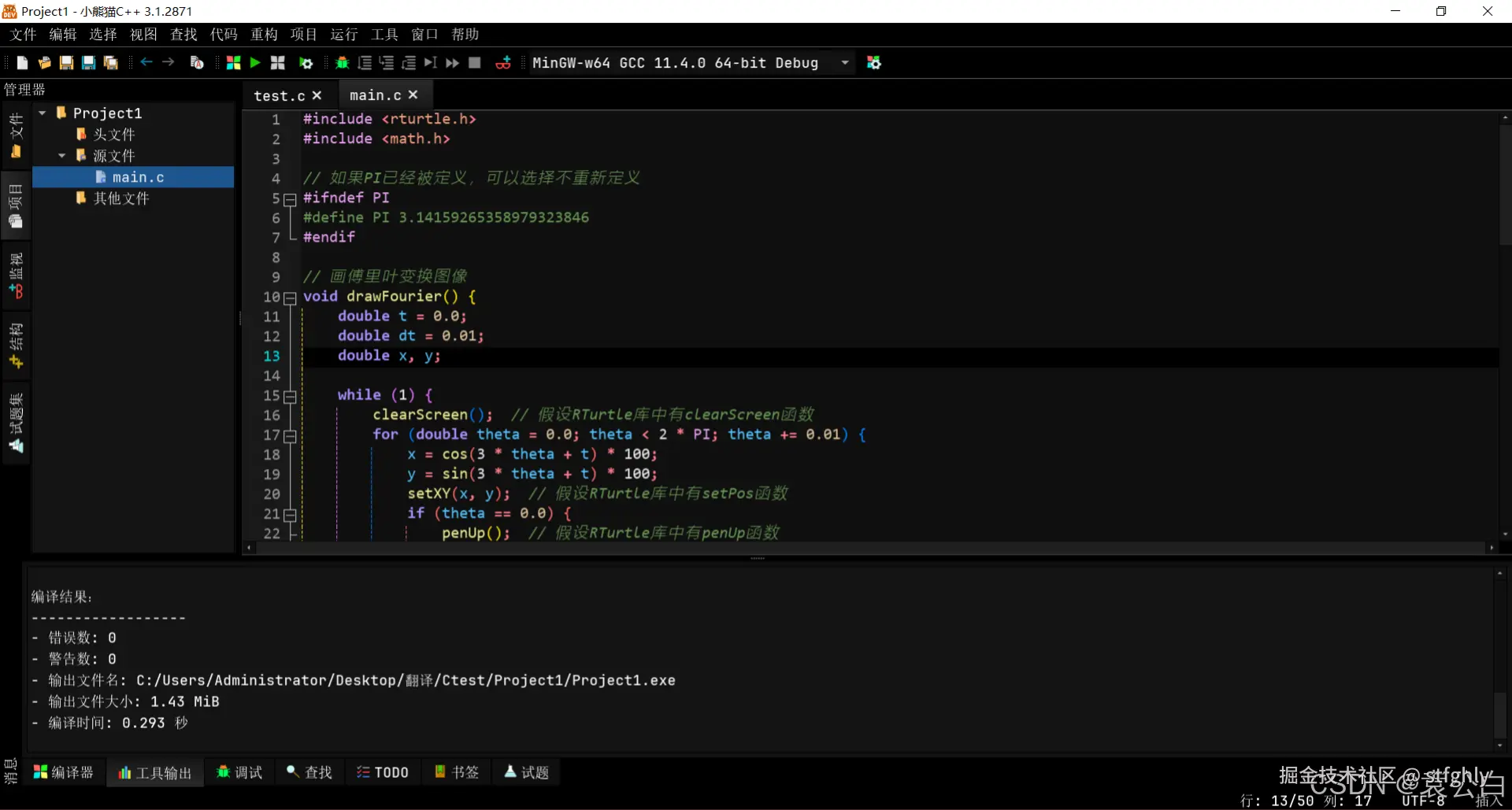
Task: Create a new file from toolbar
Action: 22,63
